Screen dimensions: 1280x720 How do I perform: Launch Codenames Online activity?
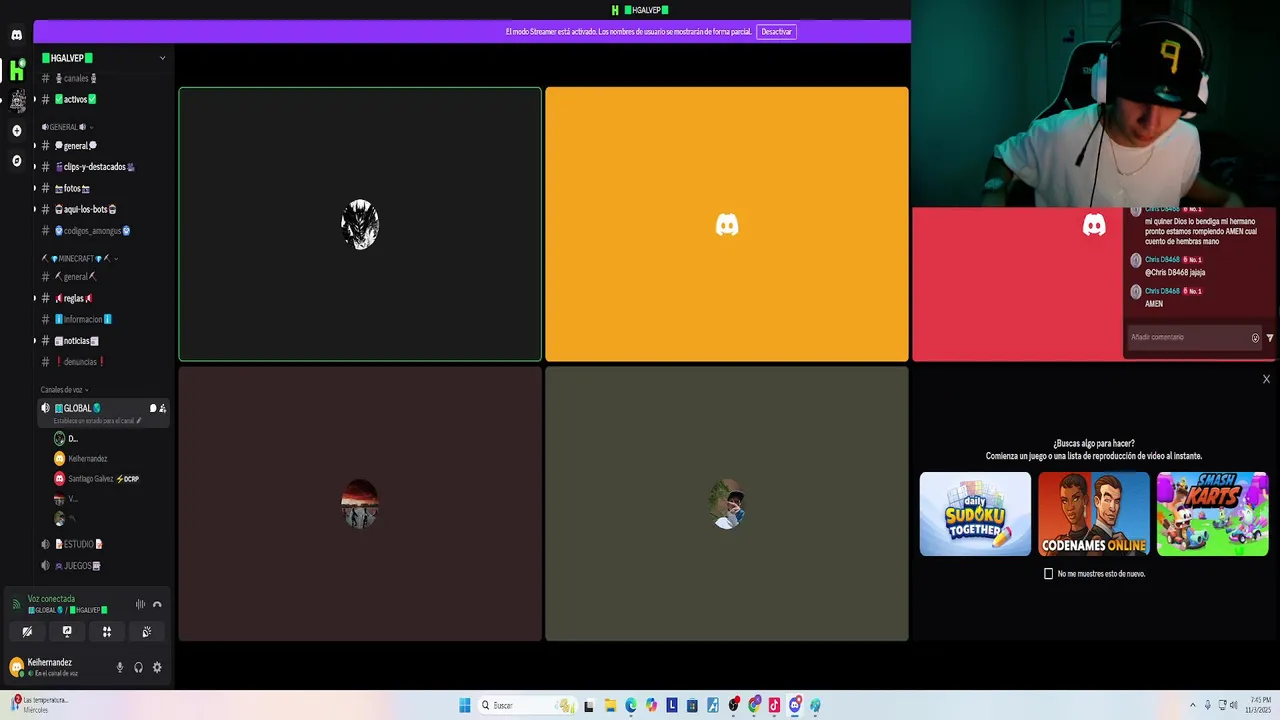pos(1094,514)
